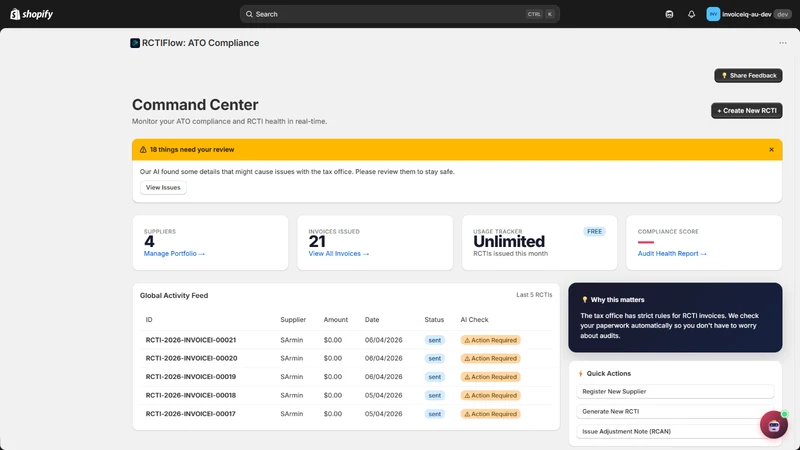Focus the Shopify search field
The height and width of the screenshot is (450, 800).
point(399,14)
